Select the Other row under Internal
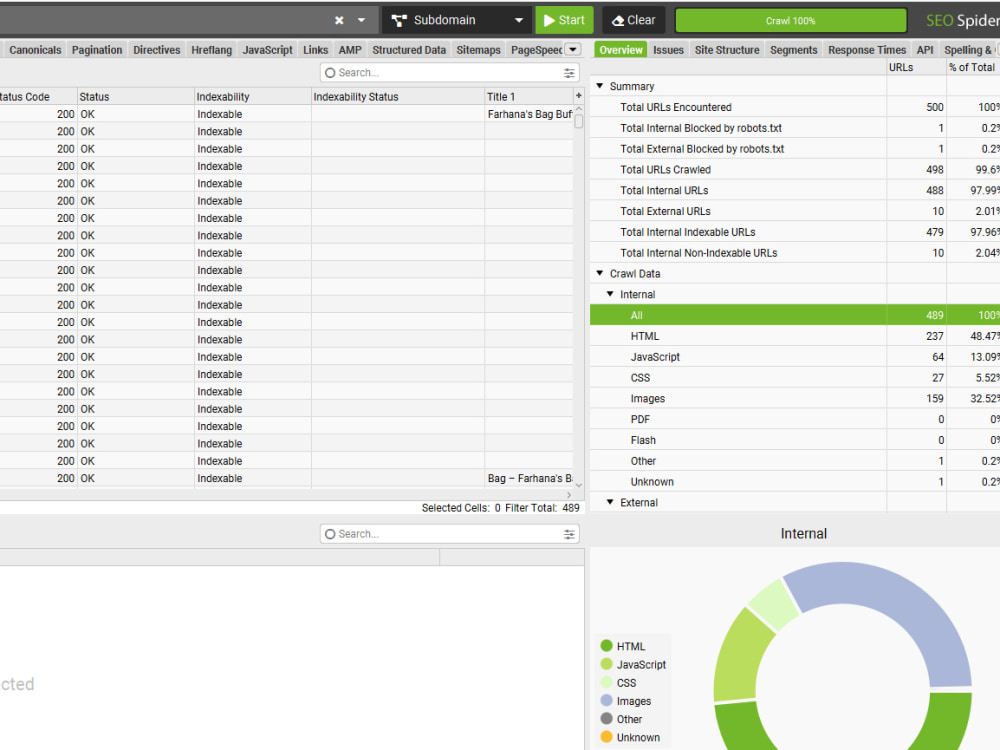 click(x=795, y=461)
